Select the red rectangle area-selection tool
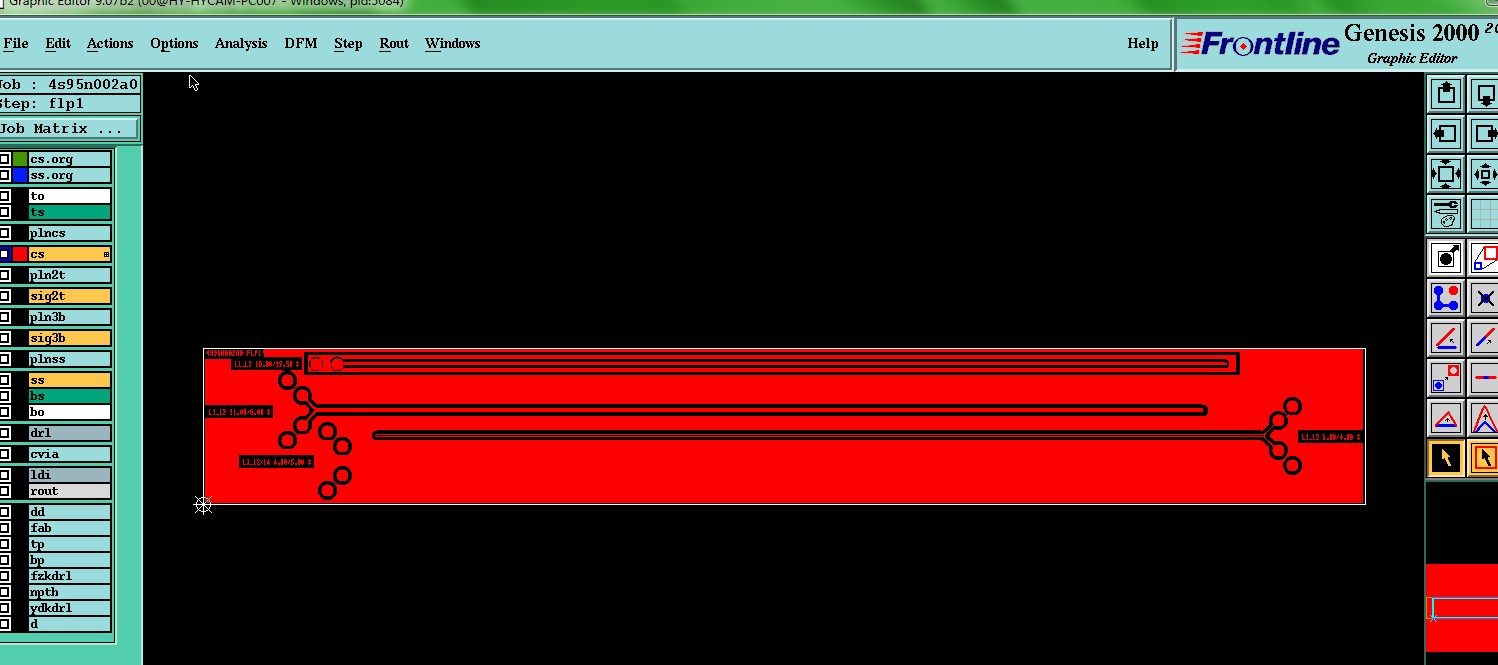 pos(1484,258)
